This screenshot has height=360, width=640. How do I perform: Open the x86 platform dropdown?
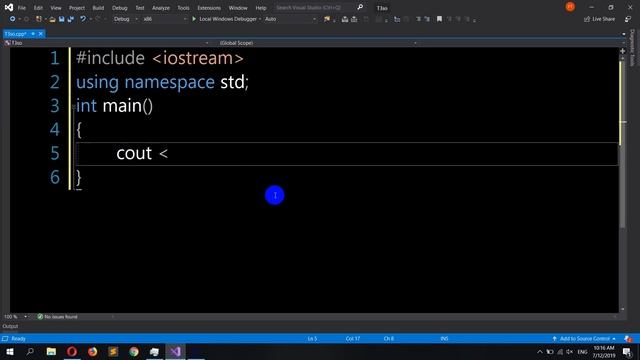(165, 19)
